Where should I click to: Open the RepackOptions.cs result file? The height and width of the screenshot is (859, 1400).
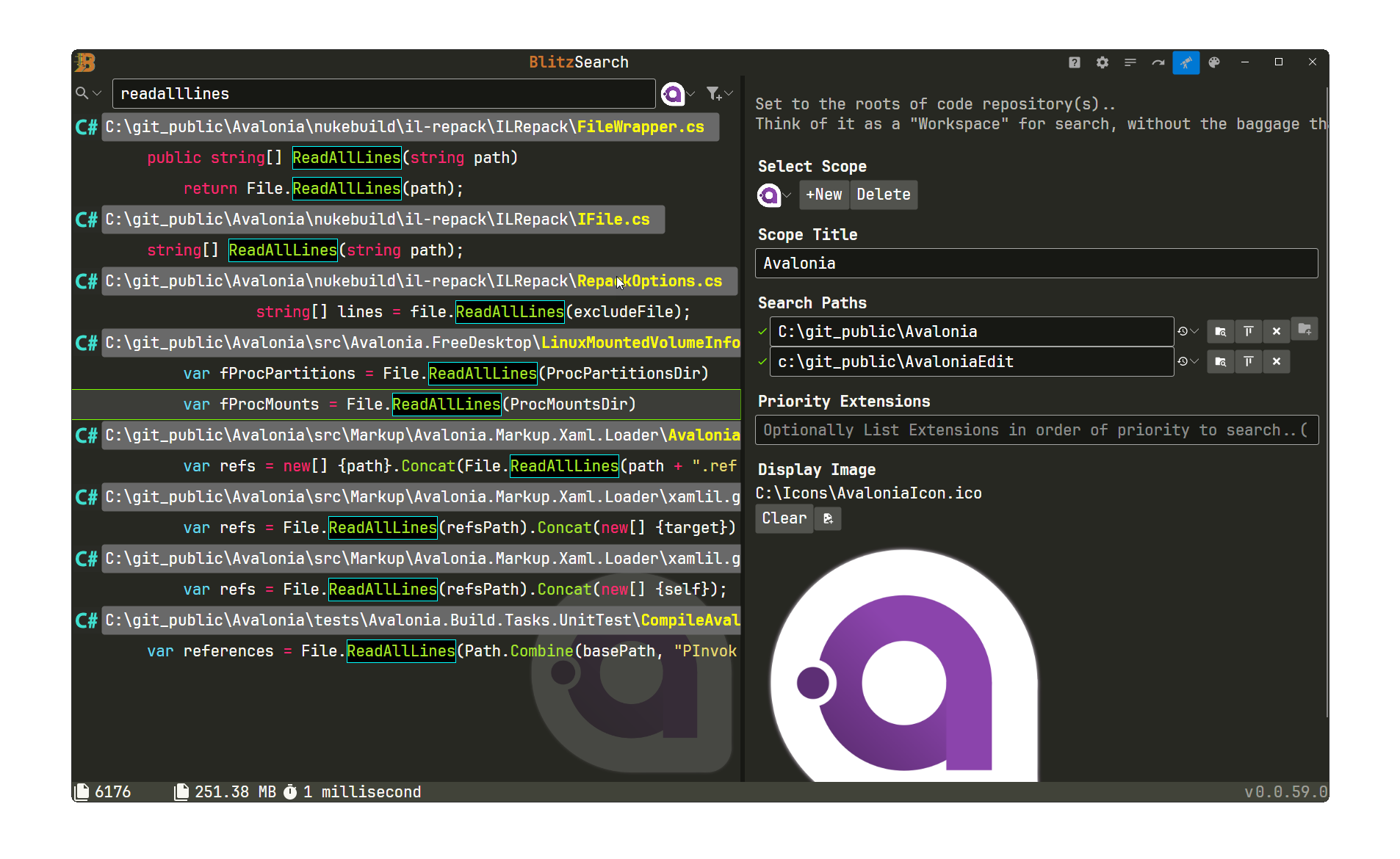click(x=419, y=281)
